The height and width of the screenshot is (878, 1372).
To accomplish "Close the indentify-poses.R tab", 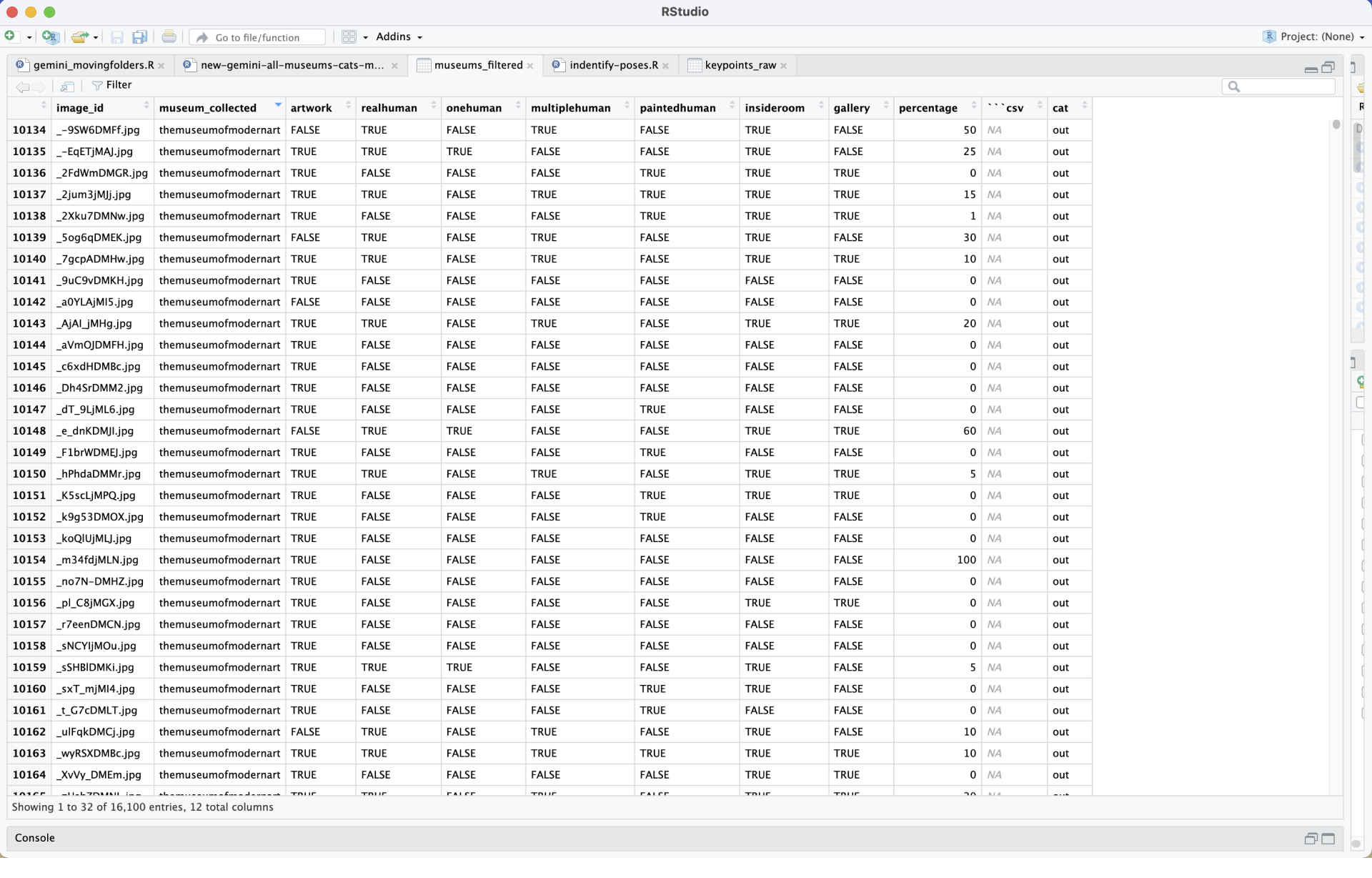I will (x=666, y=66).
